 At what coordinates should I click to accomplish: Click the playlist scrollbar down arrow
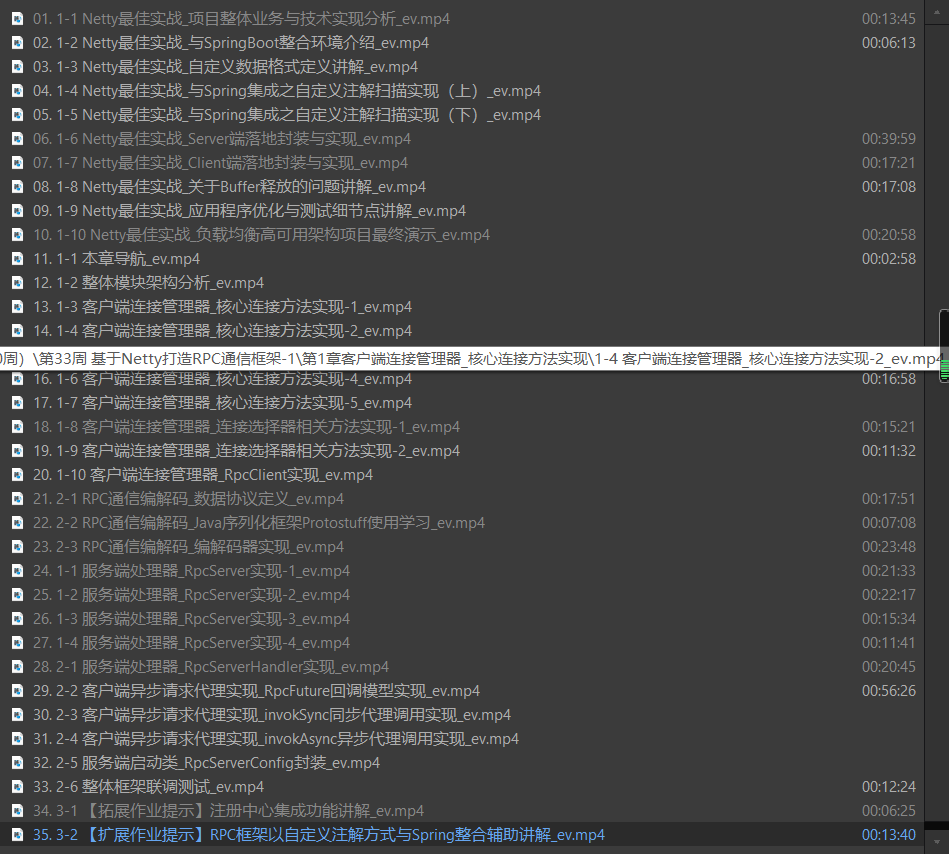tap(938, 841)
